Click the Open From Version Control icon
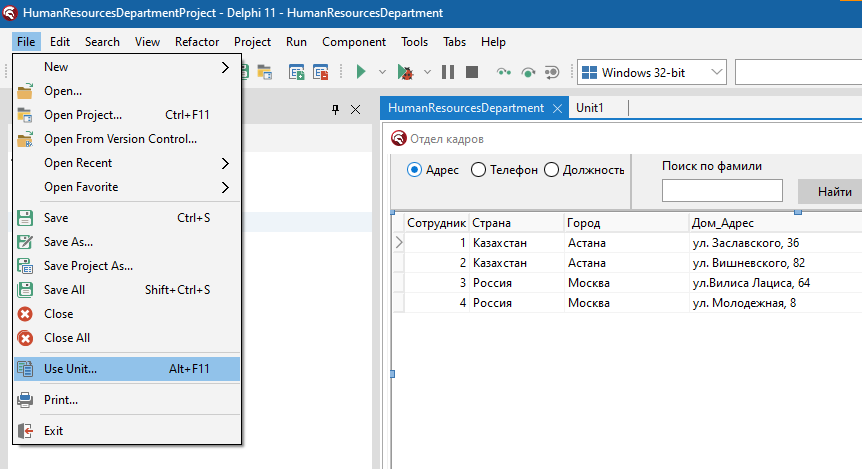862x469 pixels. pyautogui.click(x=25, y=139)
